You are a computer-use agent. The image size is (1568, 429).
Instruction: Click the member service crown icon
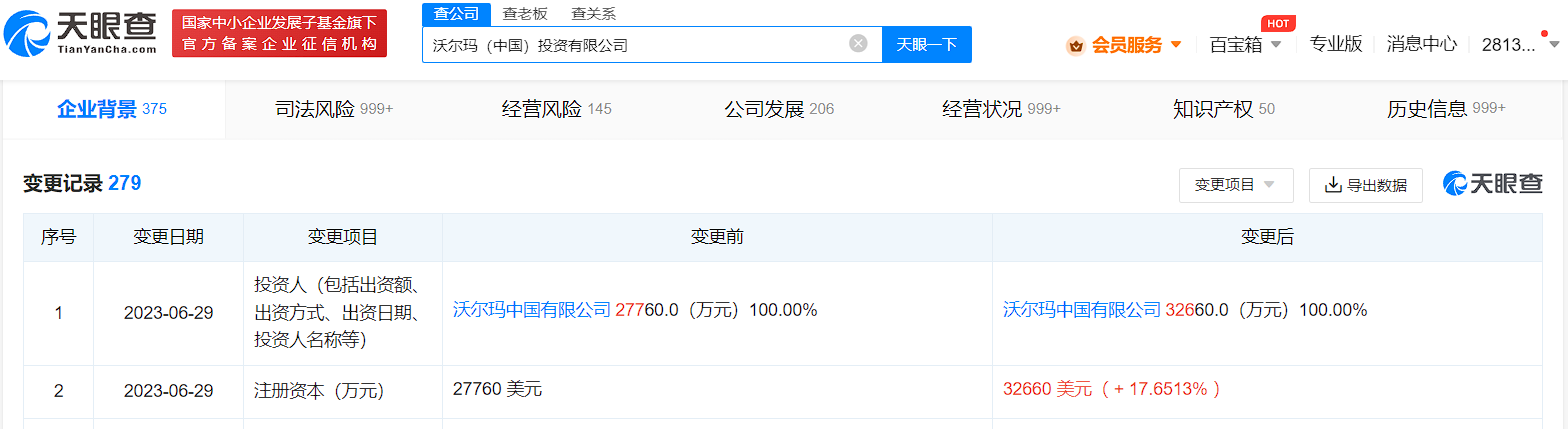coord(1076,45)
